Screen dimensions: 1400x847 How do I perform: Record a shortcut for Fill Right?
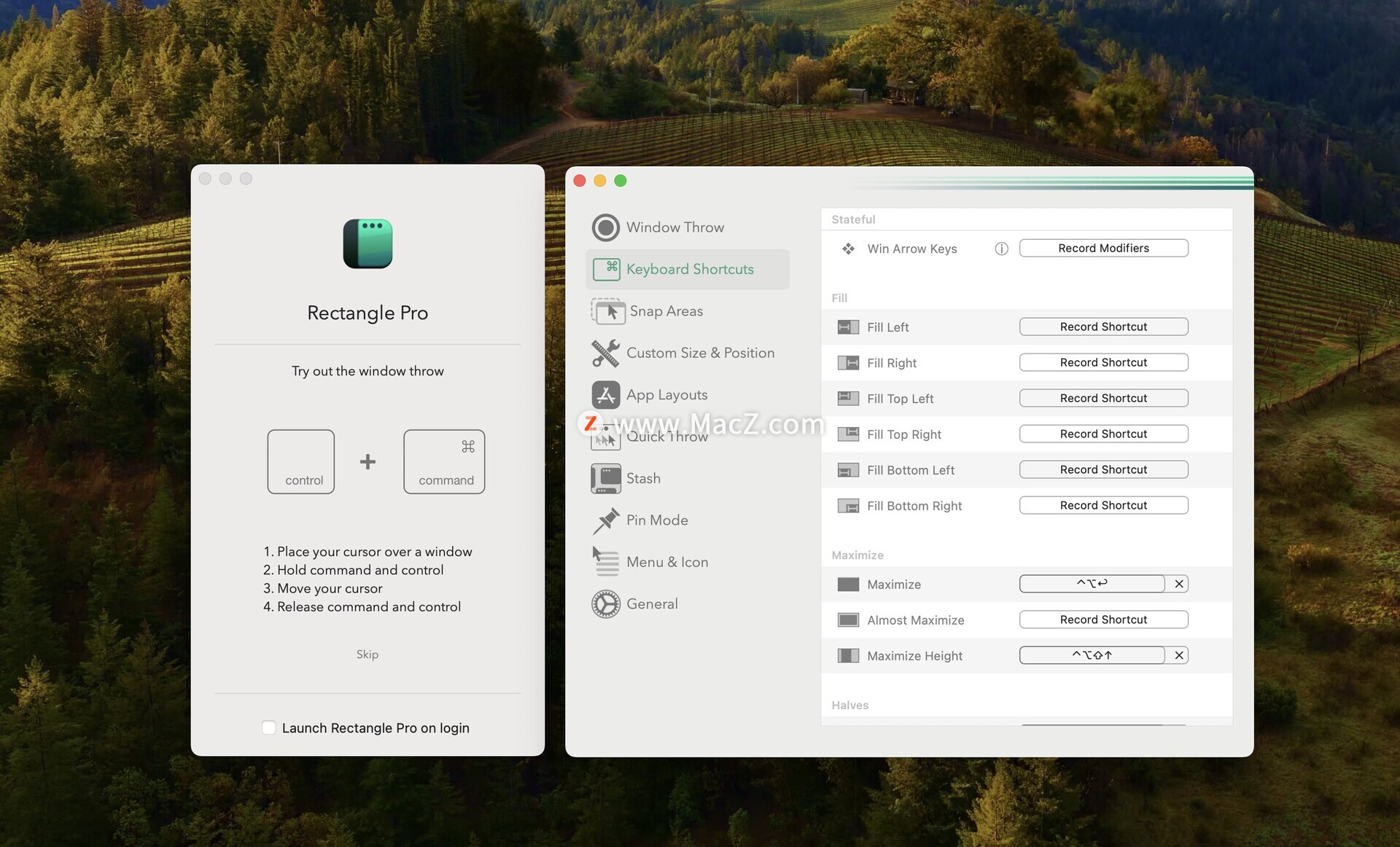(x=1103, y=362)
